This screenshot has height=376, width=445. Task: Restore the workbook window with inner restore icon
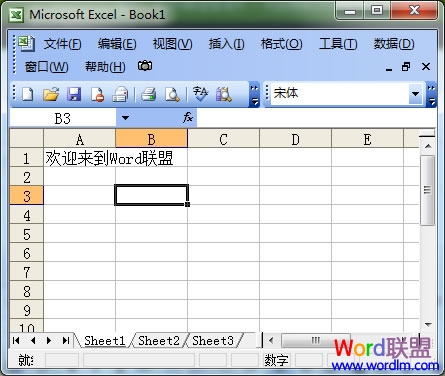(x=406, y=67)
